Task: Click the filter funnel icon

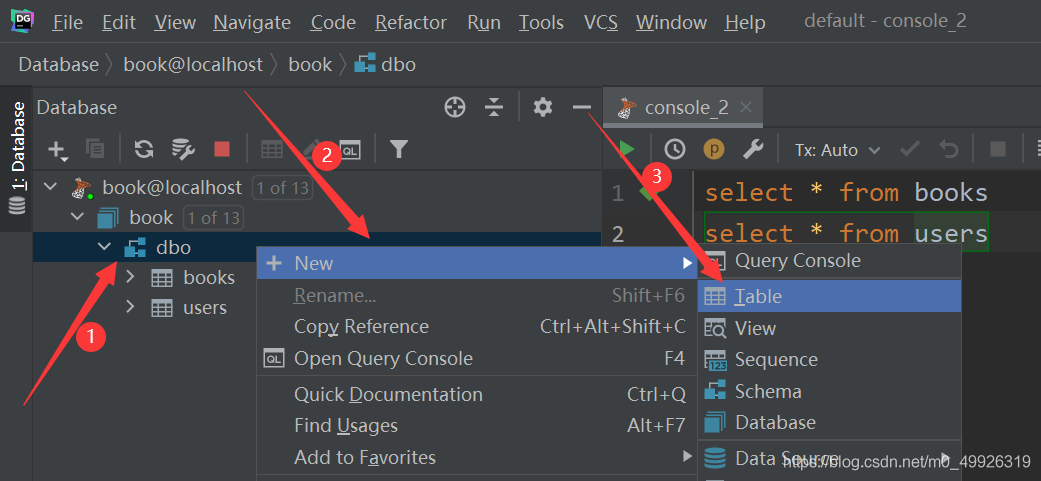Action: 398,149
